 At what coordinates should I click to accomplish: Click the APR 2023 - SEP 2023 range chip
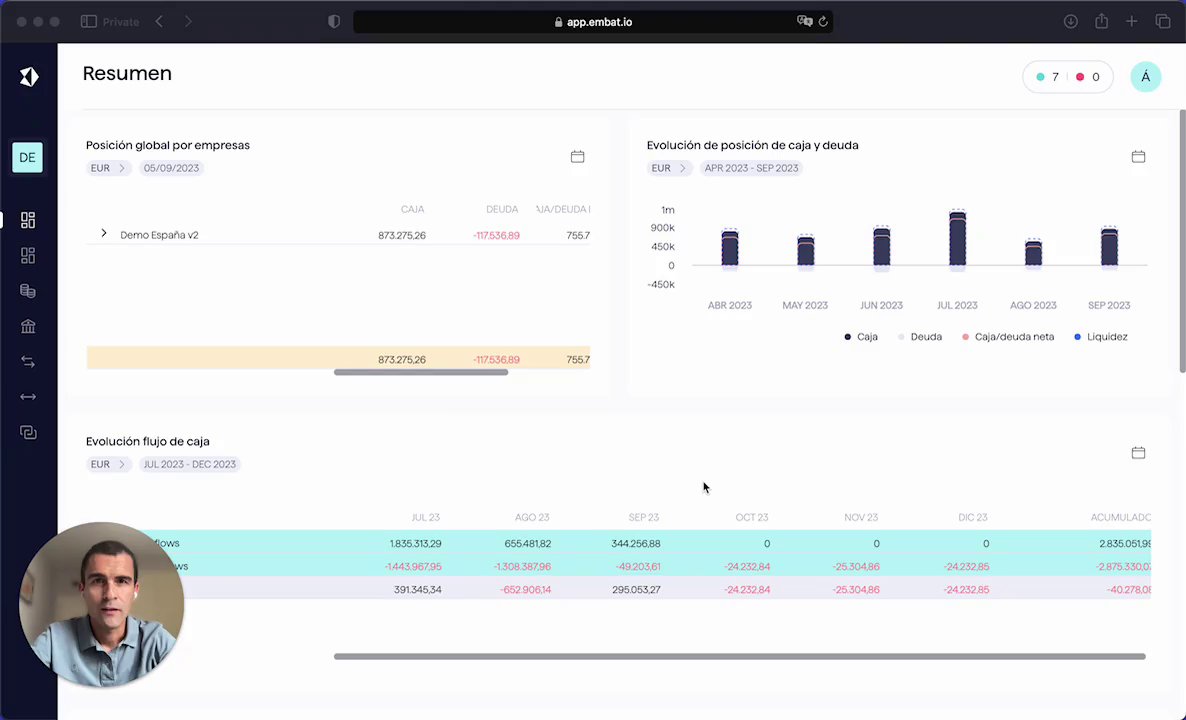click(x=751, y=168)
